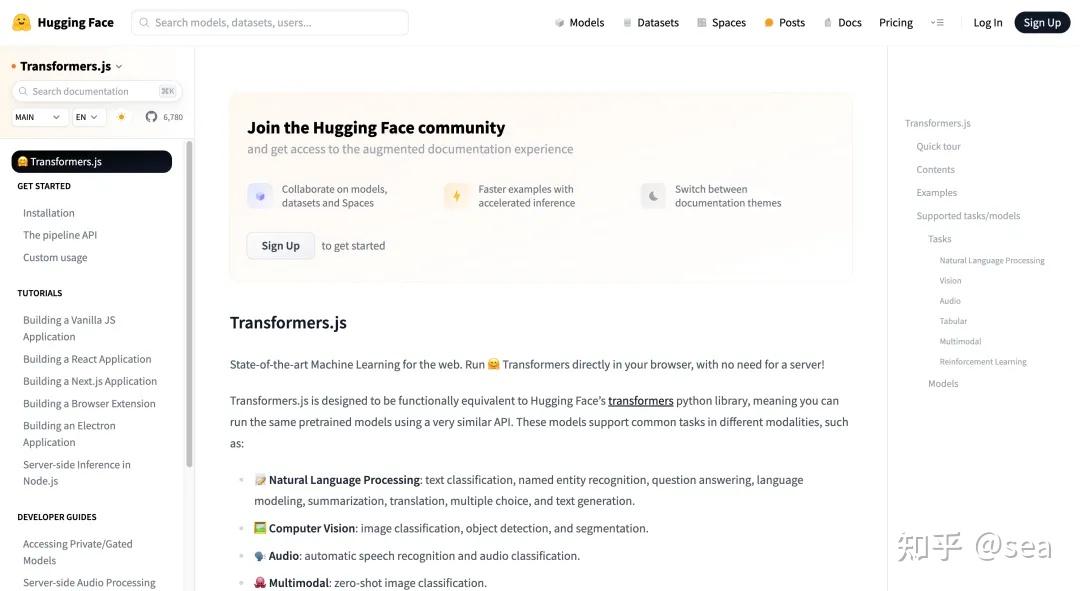Viewport: 1080px width, 591px height.
Task: Select Installation in the sidebar
Action: pyautogui.click(x=49, y=213)
